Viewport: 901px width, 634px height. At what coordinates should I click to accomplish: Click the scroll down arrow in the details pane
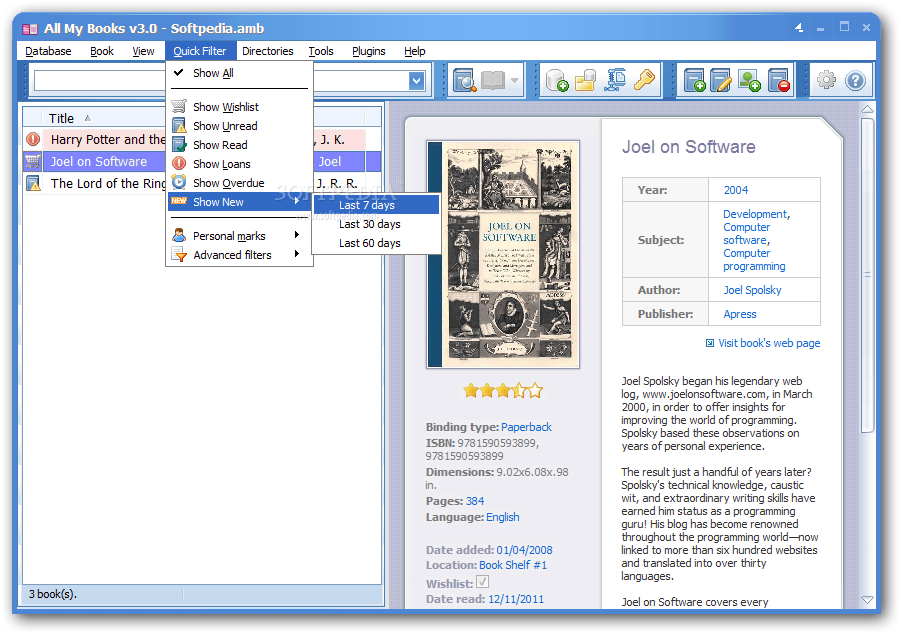868,600
